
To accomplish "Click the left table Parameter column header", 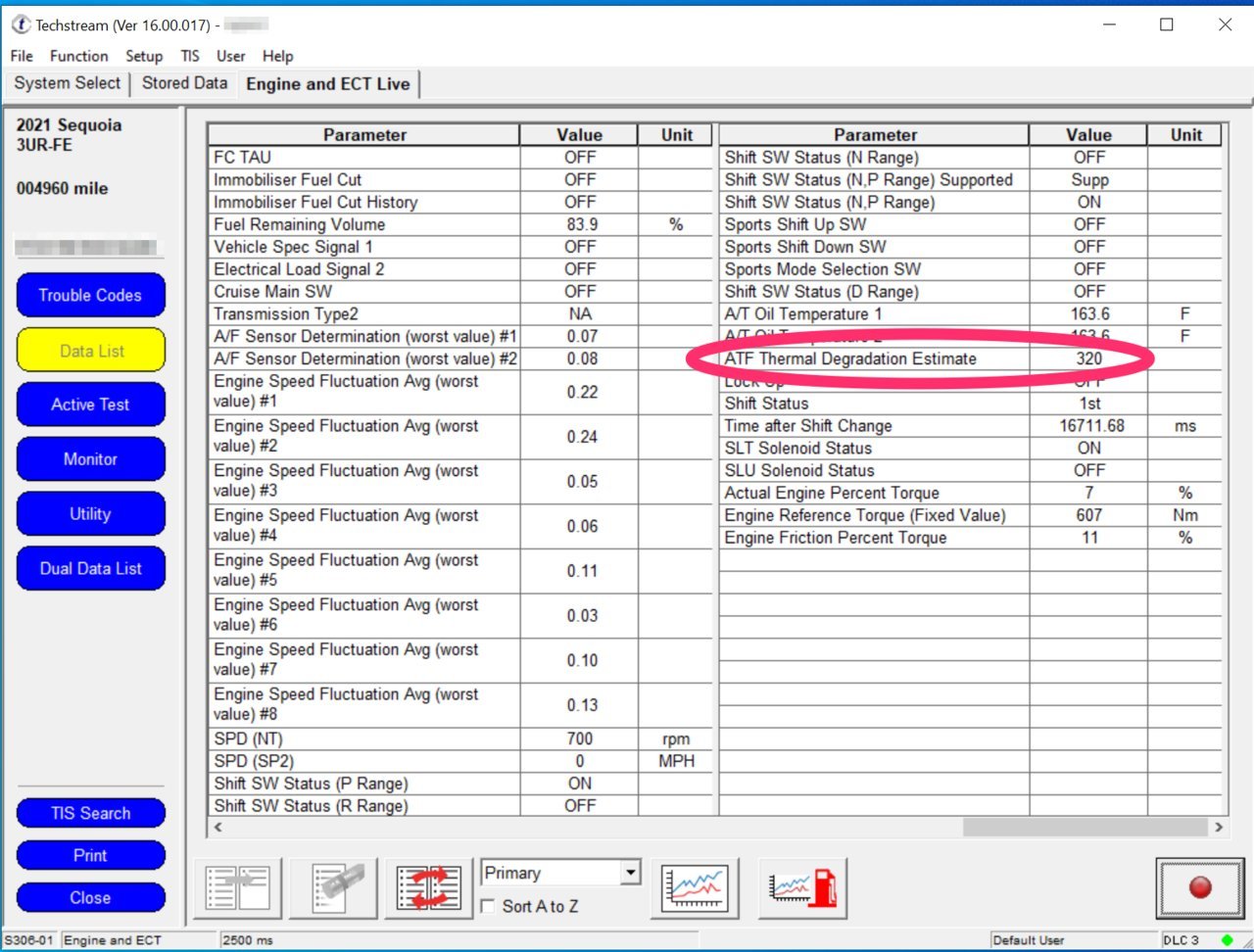I will (x=364, y=135).
